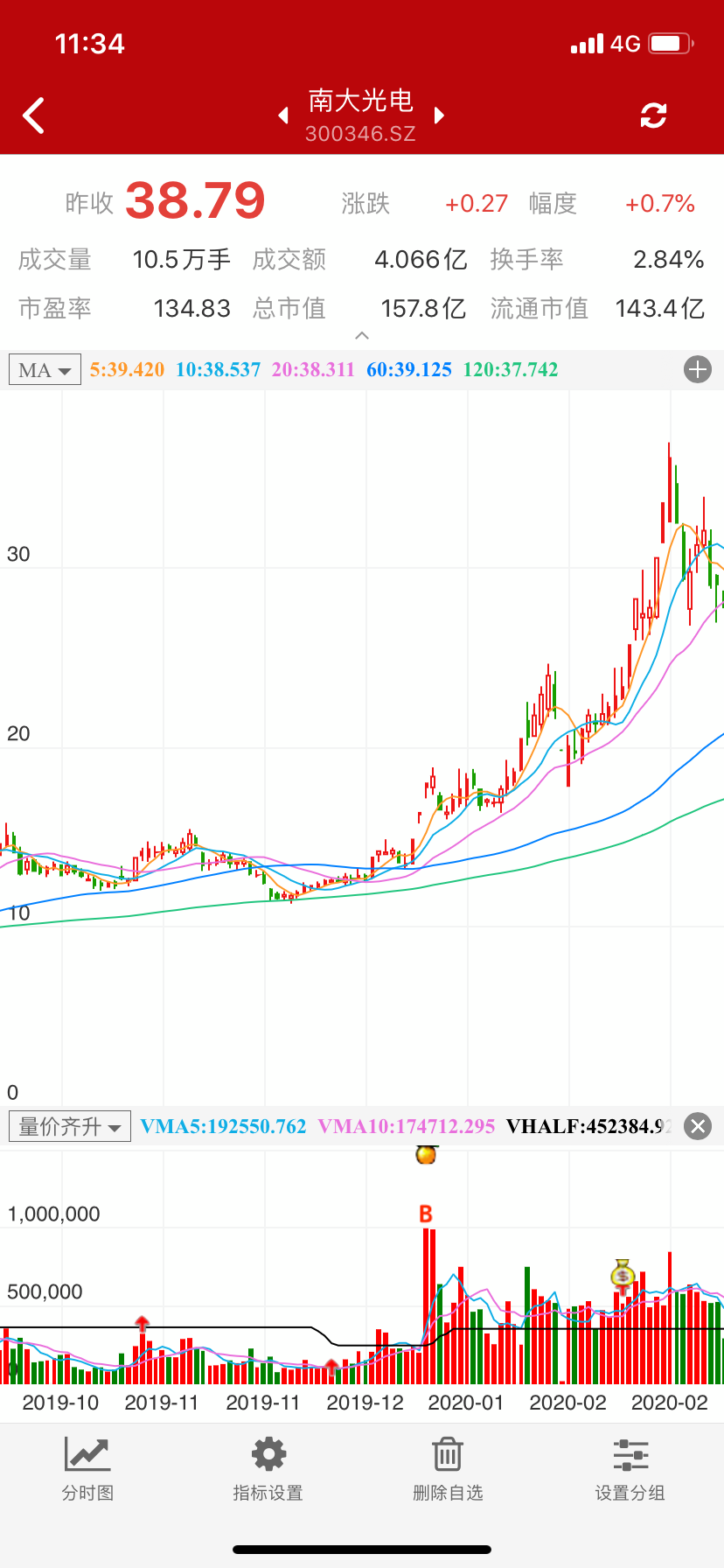
Task: Tap MA20 value 20:38.311
Action: pyautogui.click(x=313, y=369)
